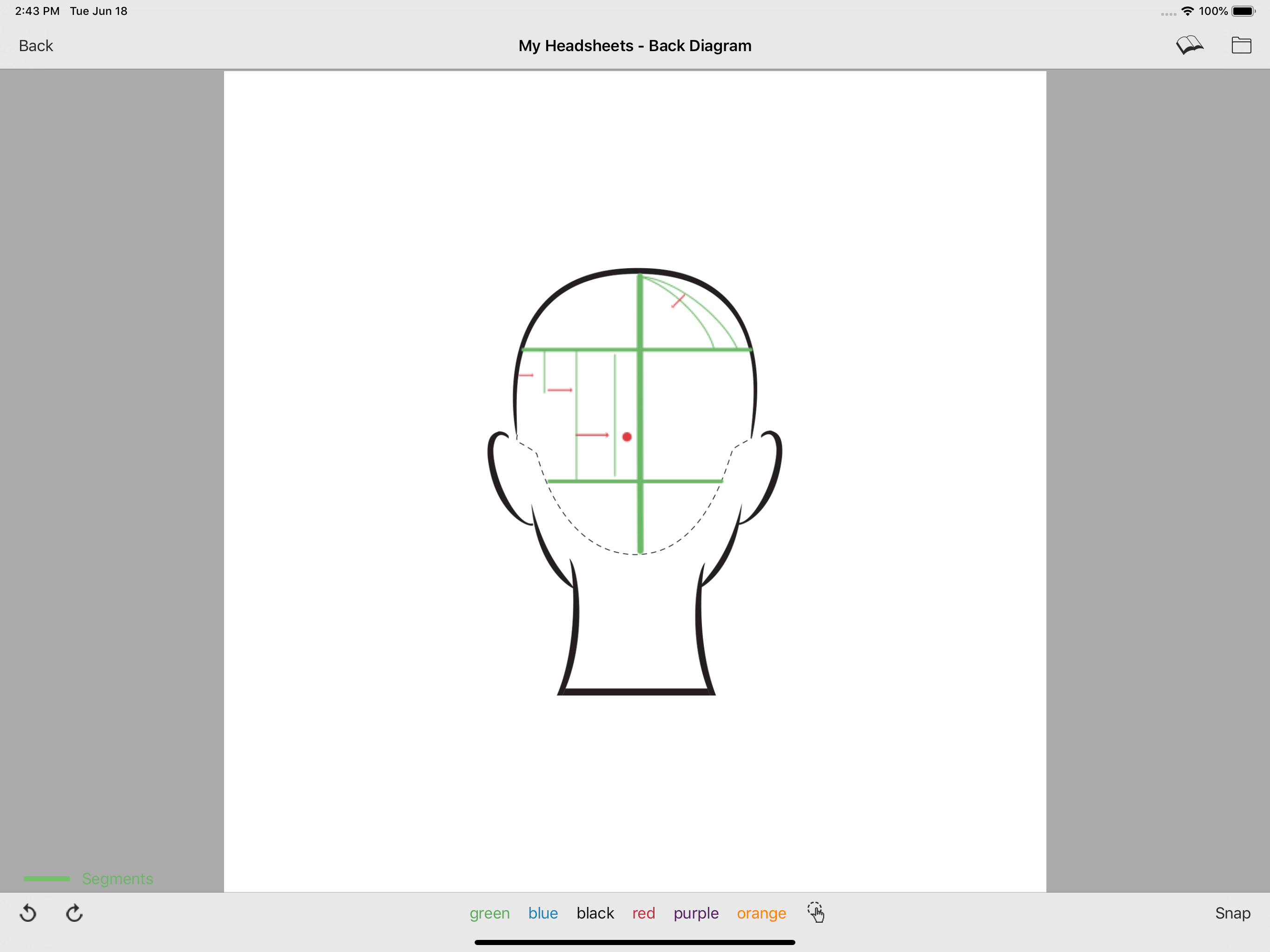Tap the Back button
Viewport: 1270px width, 952px height.
click(x=36, y=46)
